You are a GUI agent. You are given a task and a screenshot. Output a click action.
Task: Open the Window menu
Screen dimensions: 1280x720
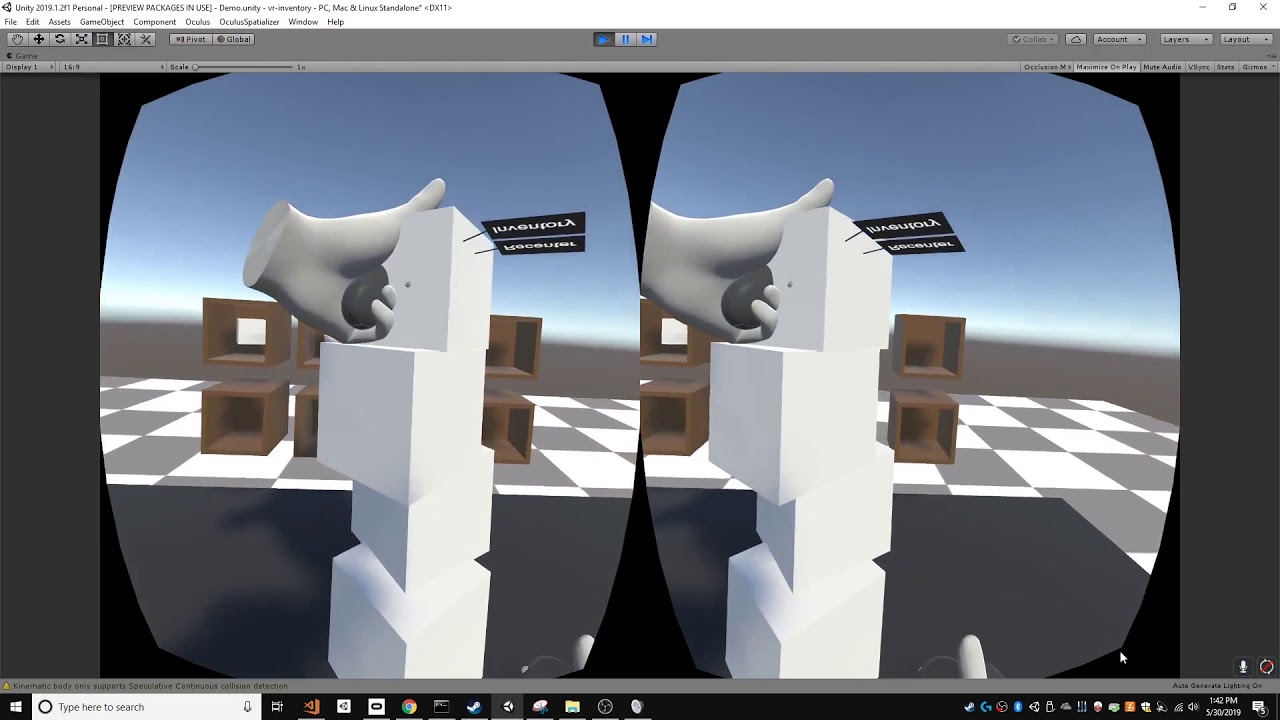point(303,22)
